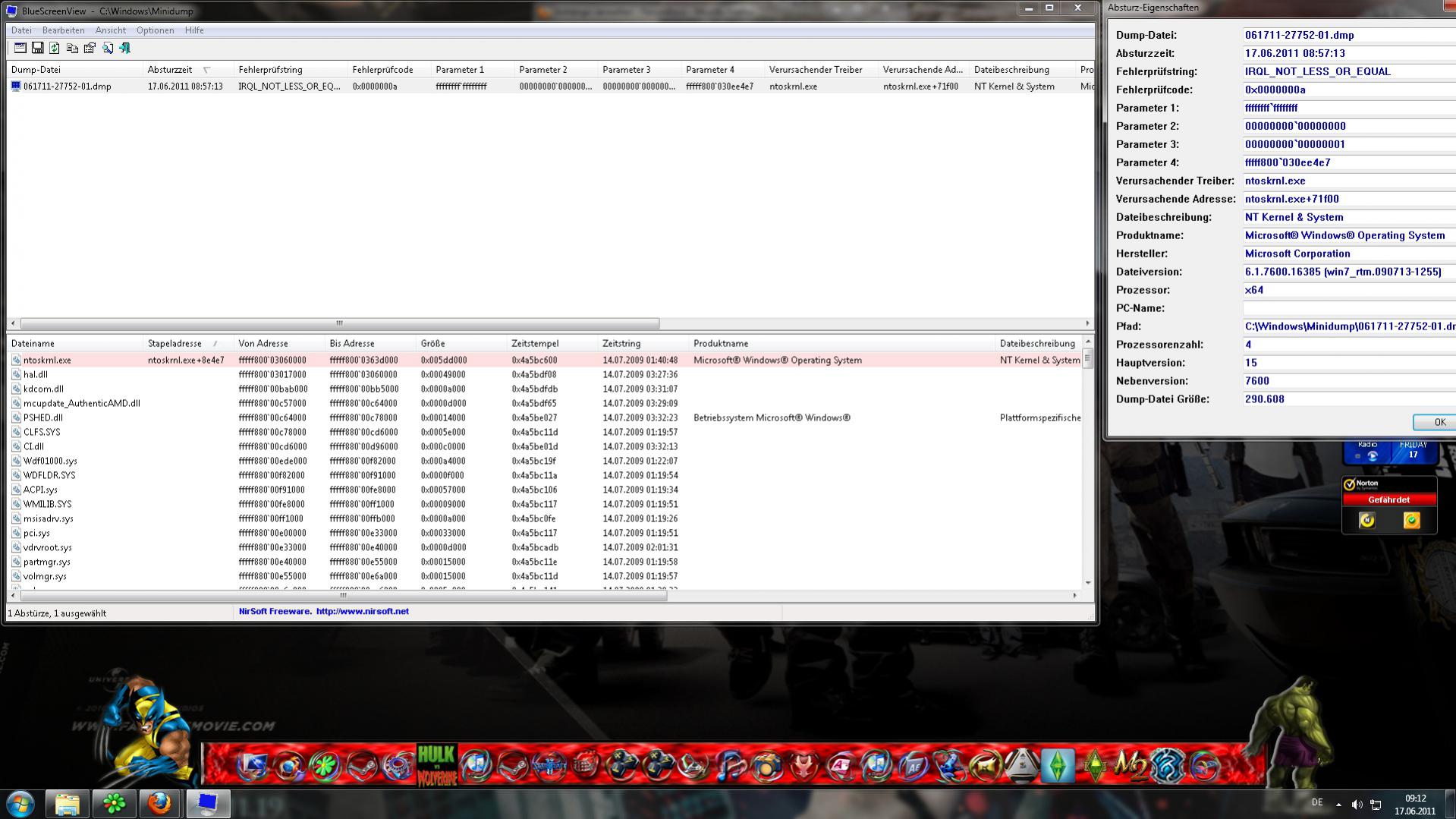Open the Ansicht menu

click(x=111, y=30)
